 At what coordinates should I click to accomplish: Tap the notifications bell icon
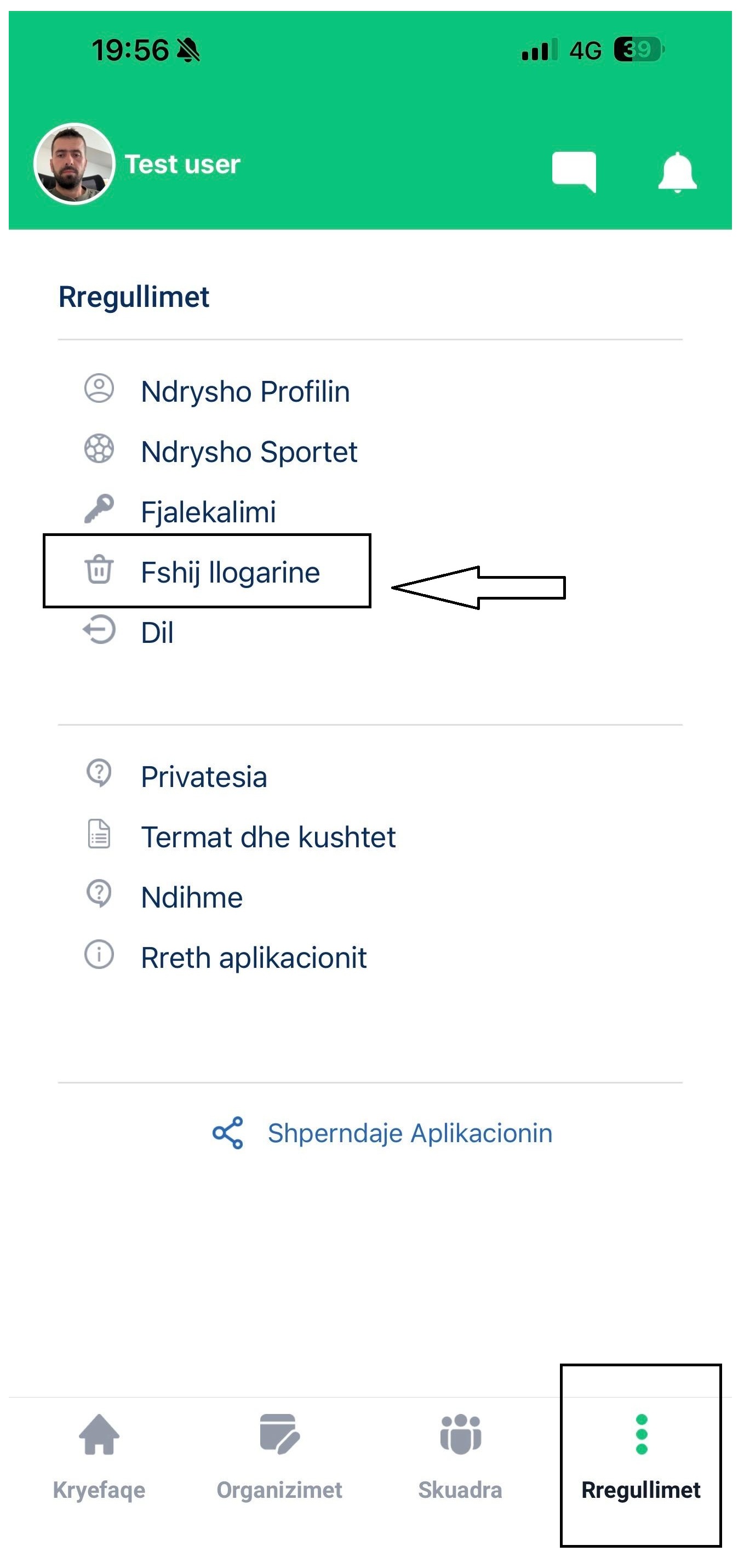click(x=677, y=172)
